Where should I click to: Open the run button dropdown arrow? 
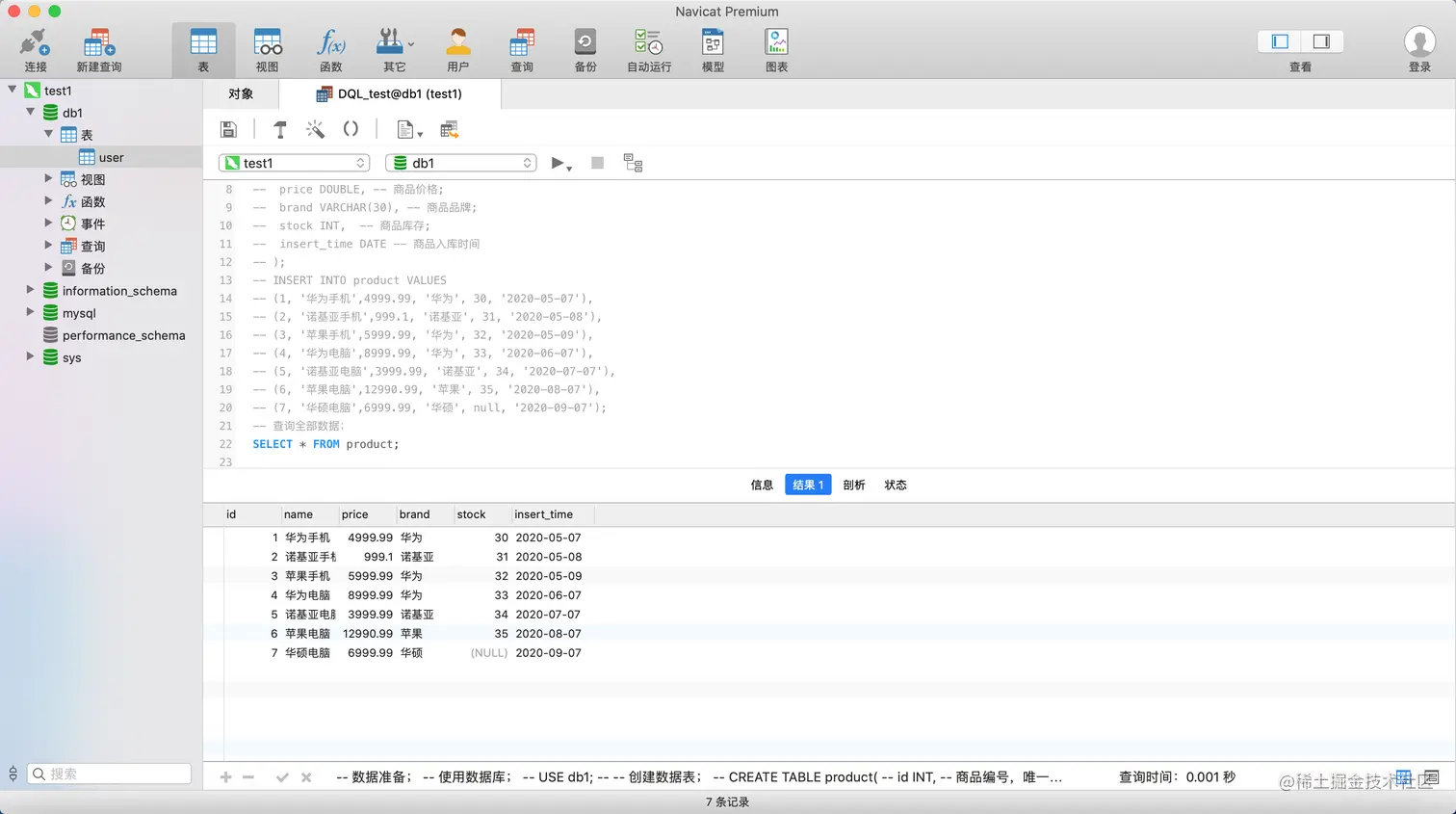(569, 169)
